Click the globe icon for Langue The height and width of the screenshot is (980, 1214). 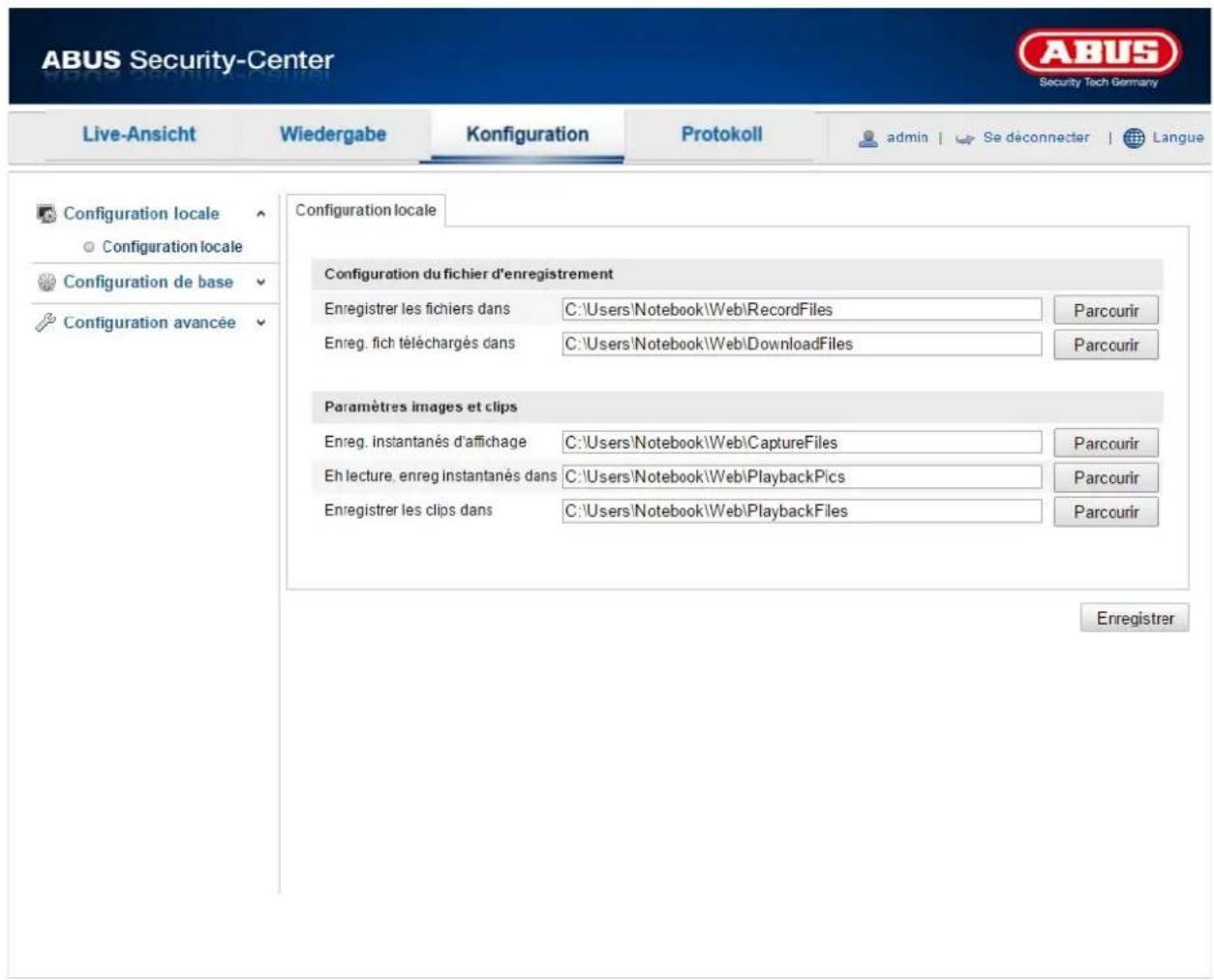[x=1134, y=138]
